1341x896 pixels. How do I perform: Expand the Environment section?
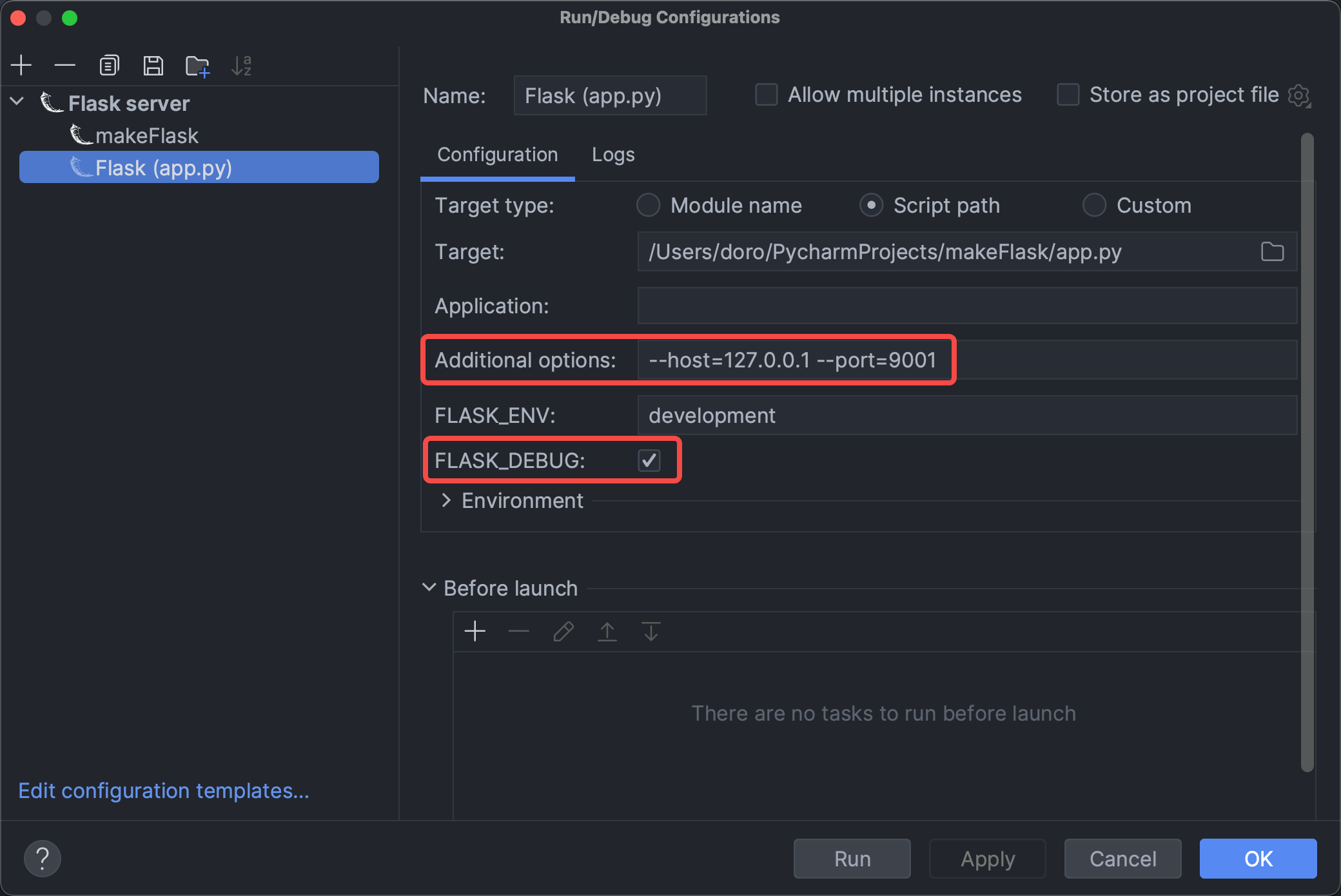446,500
